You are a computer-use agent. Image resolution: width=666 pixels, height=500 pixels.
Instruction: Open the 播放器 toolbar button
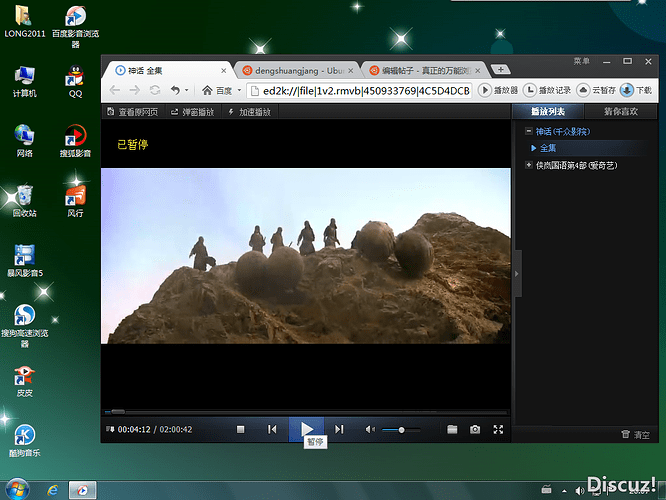pos(498,90)
